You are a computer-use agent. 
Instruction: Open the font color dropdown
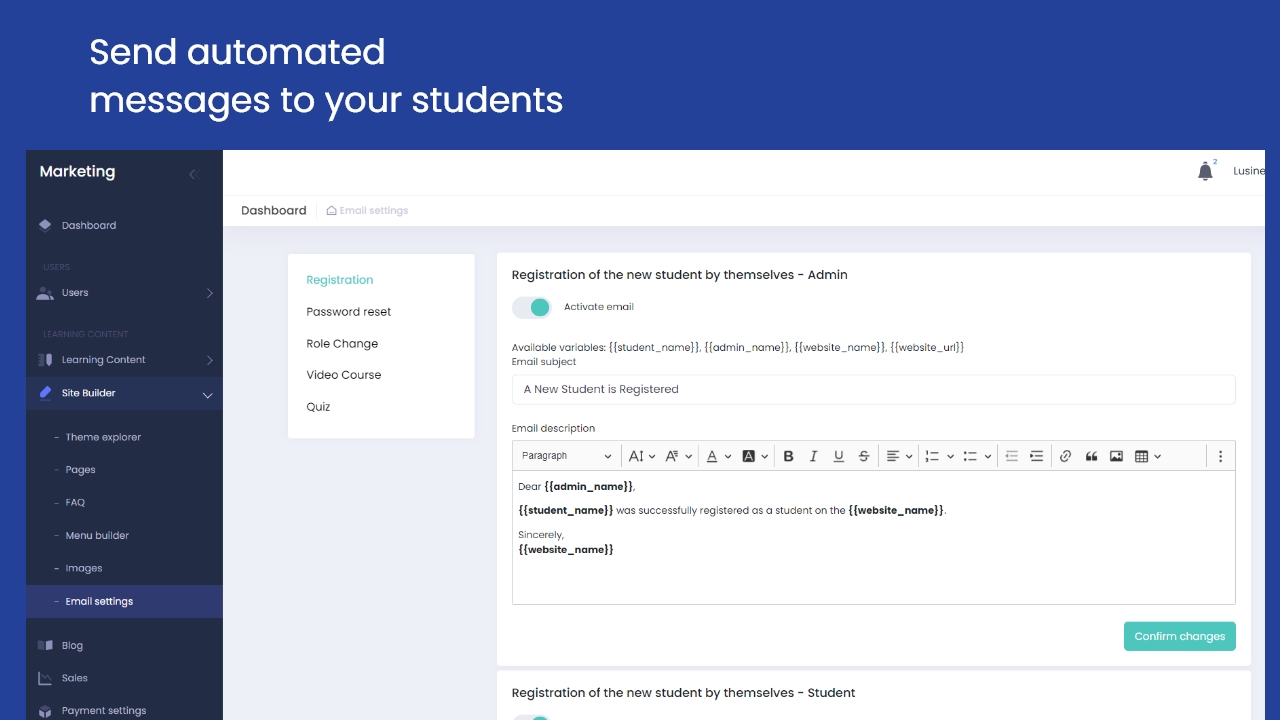(x=718, y=456)
